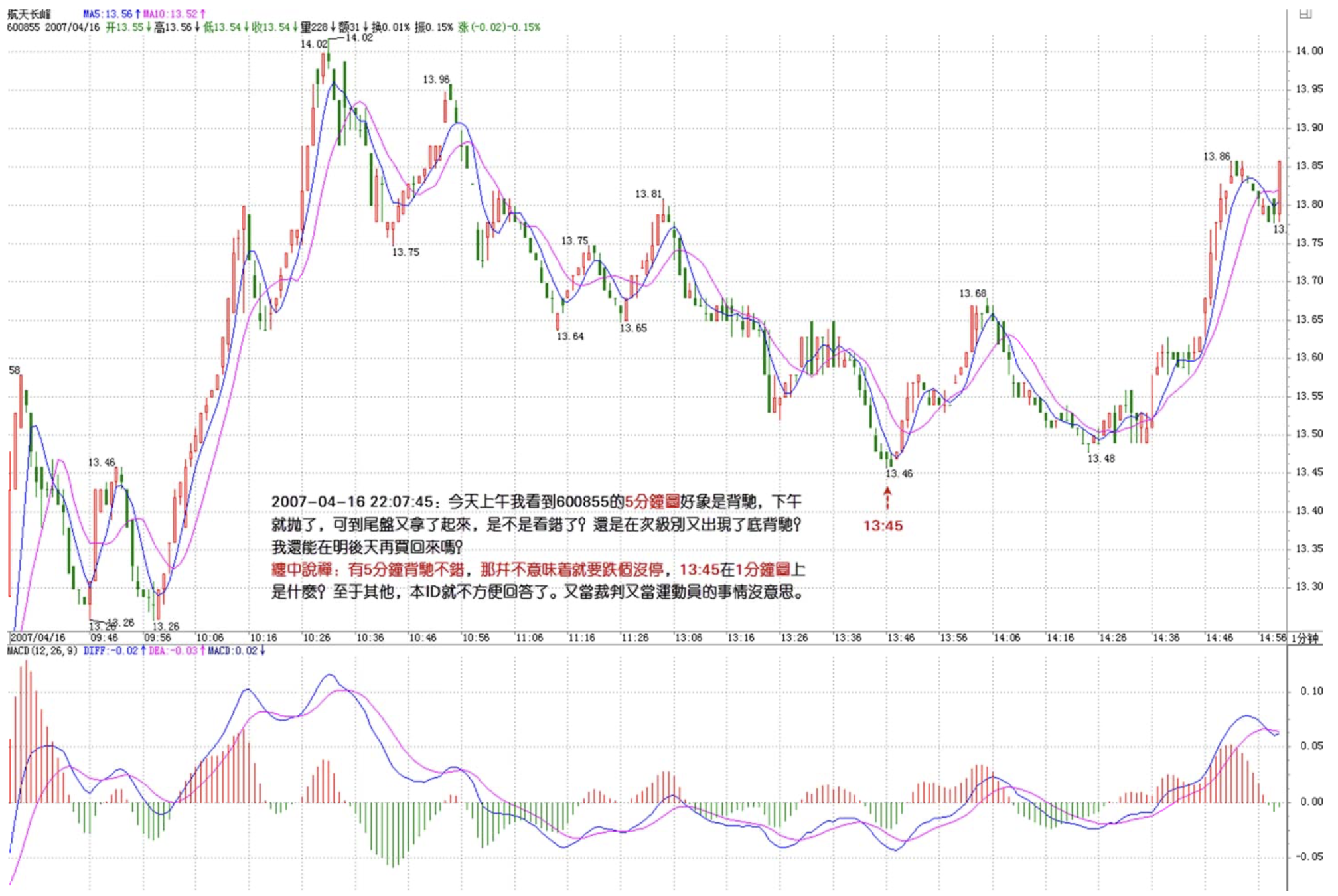Click the down arrow after 开13.55 price
This screenshot has height=896, width=1338.
coord(149,27)
